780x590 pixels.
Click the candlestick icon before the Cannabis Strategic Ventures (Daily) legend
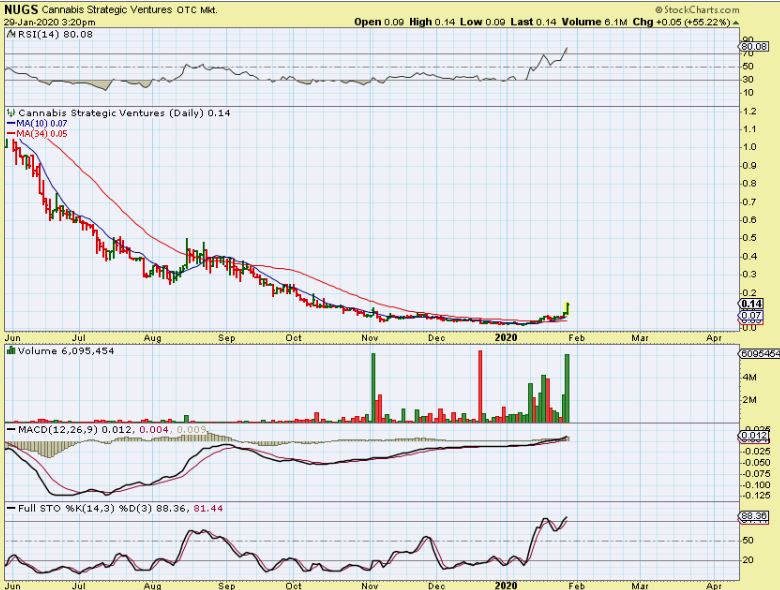point(10,113)
